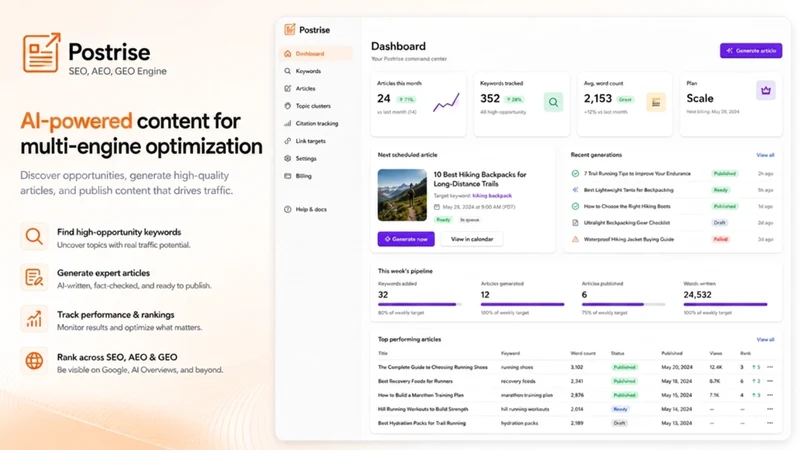The width and height of the screenshot is (800, 450).
Task: Click the marathon training plan keyword cell
Action: 527,395
